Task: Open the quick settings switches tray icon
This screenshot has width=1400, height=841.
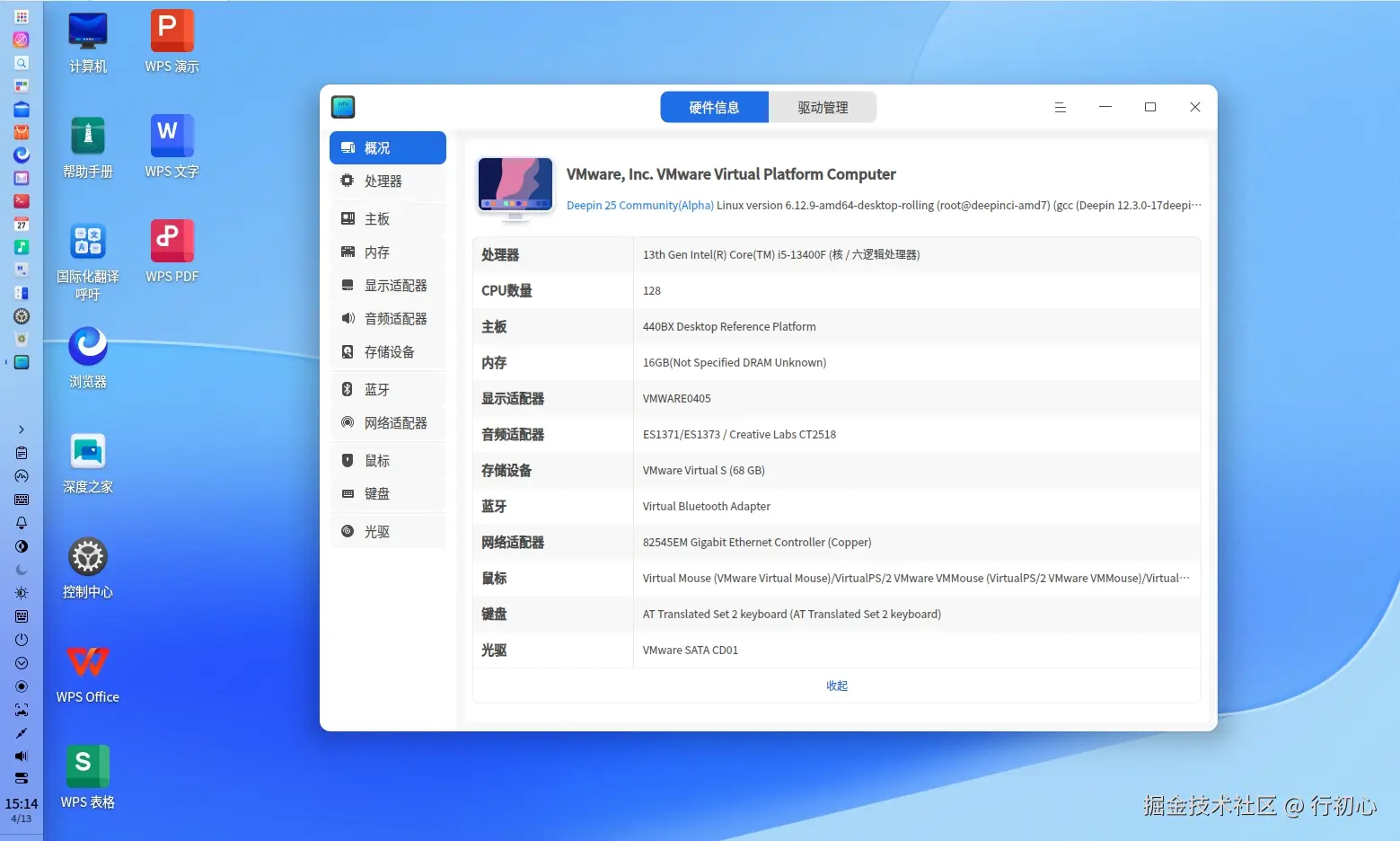Action: 22,778
